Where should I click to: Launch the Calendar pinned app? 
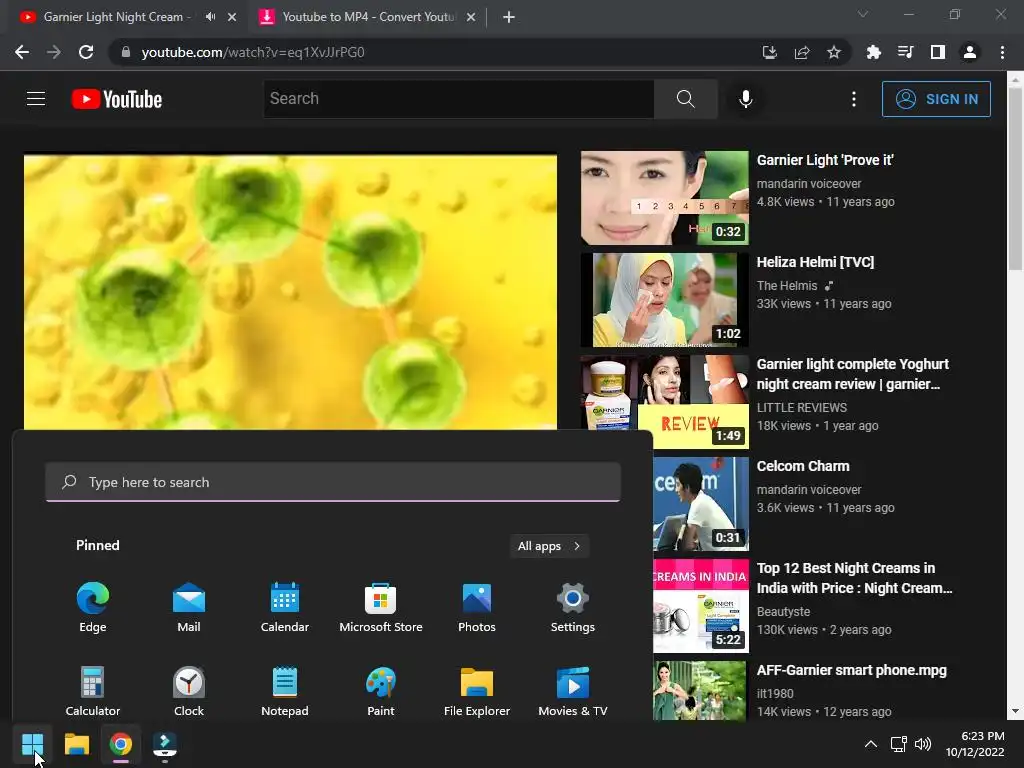[x=285, y=607]
